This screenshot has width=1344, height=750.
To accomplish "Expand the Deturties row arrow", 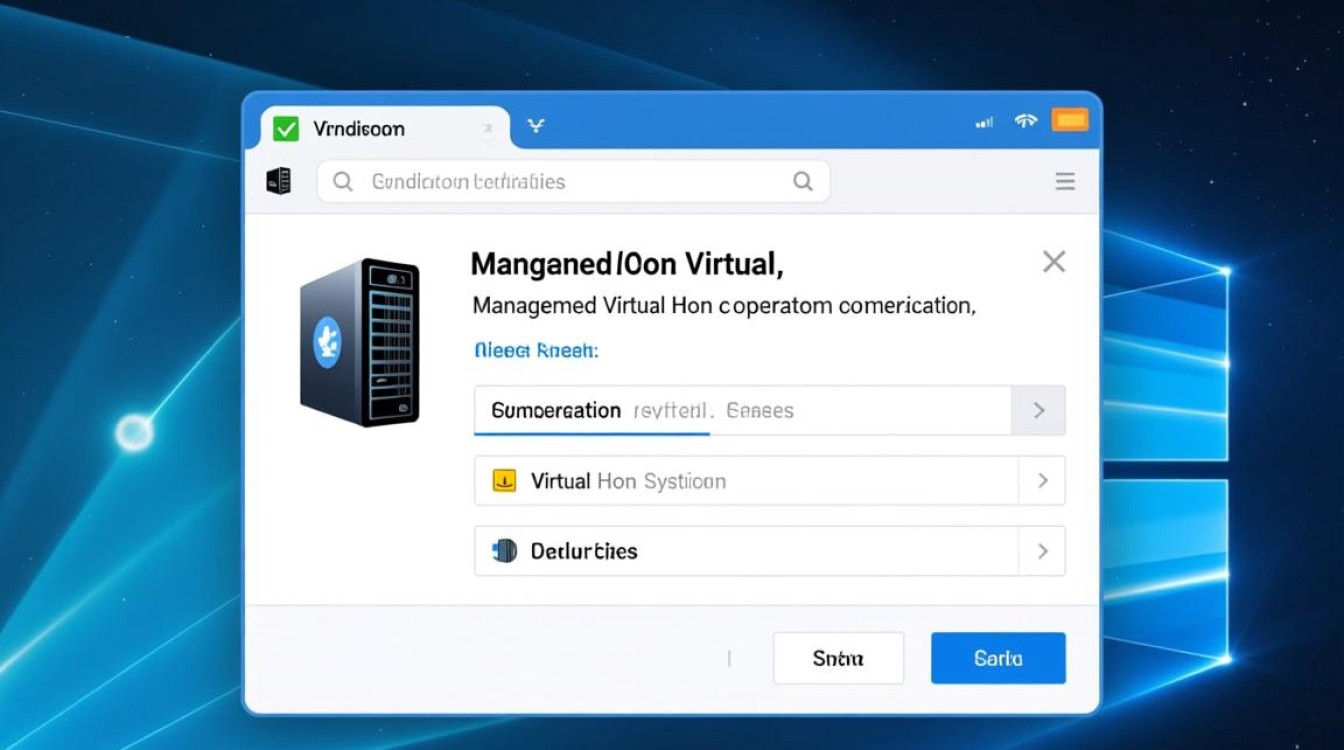I will tap(1042, 551).
